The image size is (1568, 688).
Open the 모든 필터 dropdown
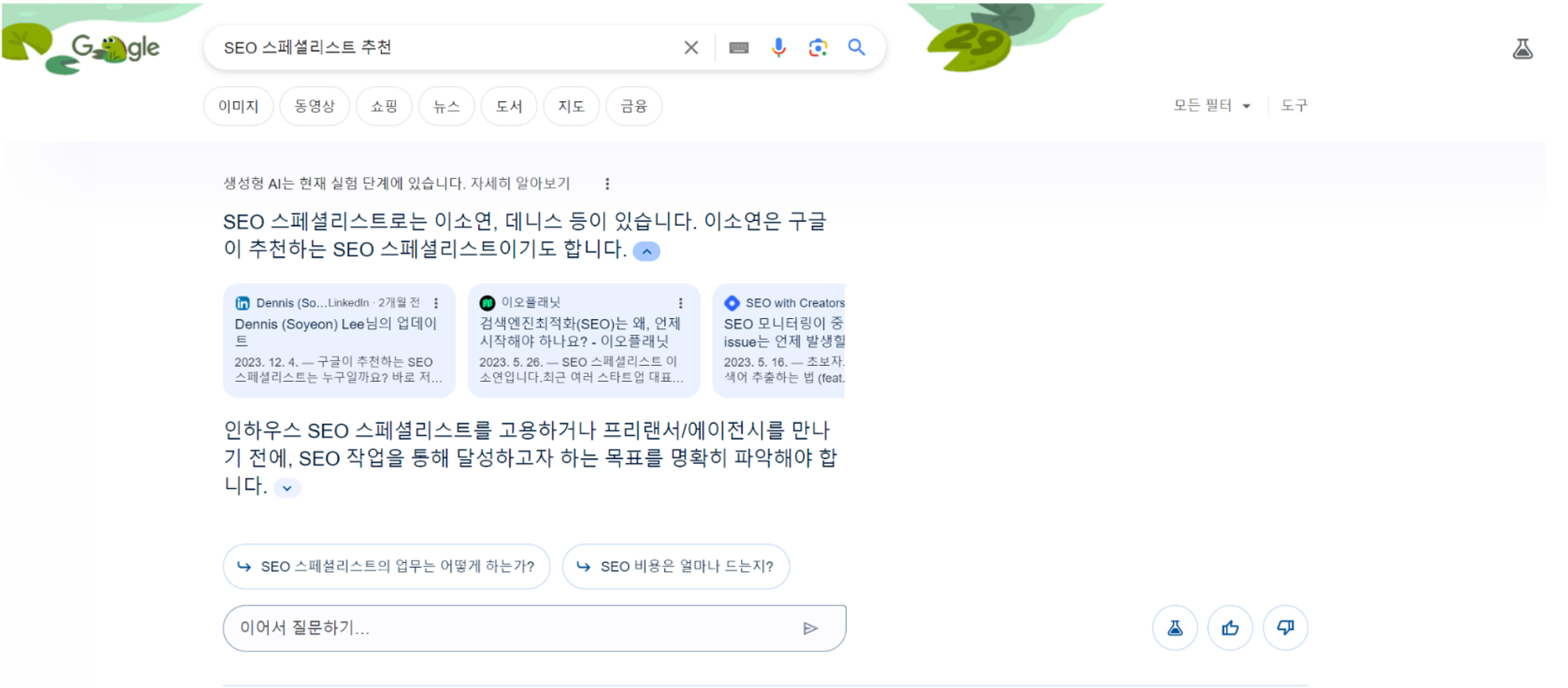1211,106
